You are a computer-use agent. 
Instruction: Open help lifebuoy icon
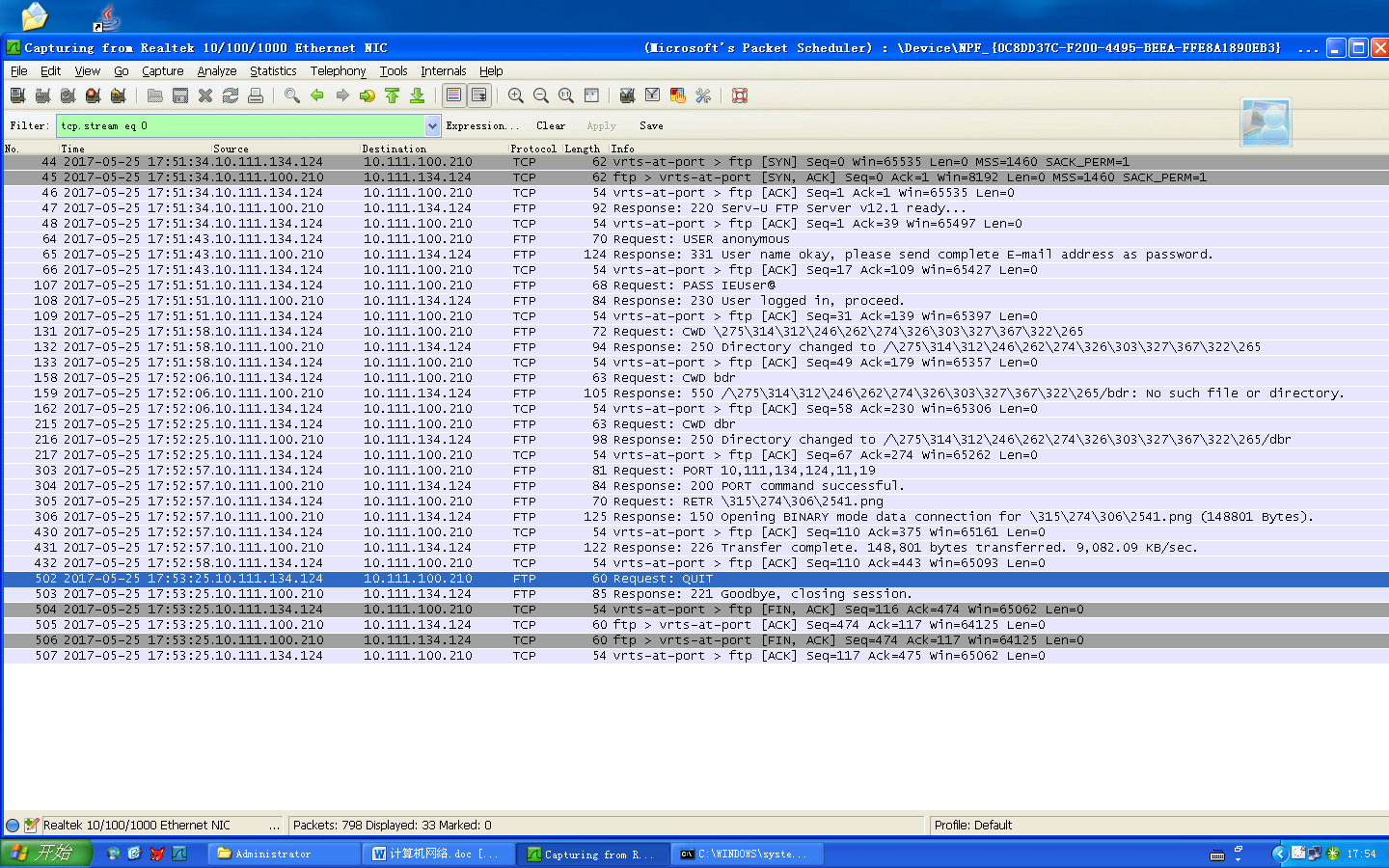[739, 95]
